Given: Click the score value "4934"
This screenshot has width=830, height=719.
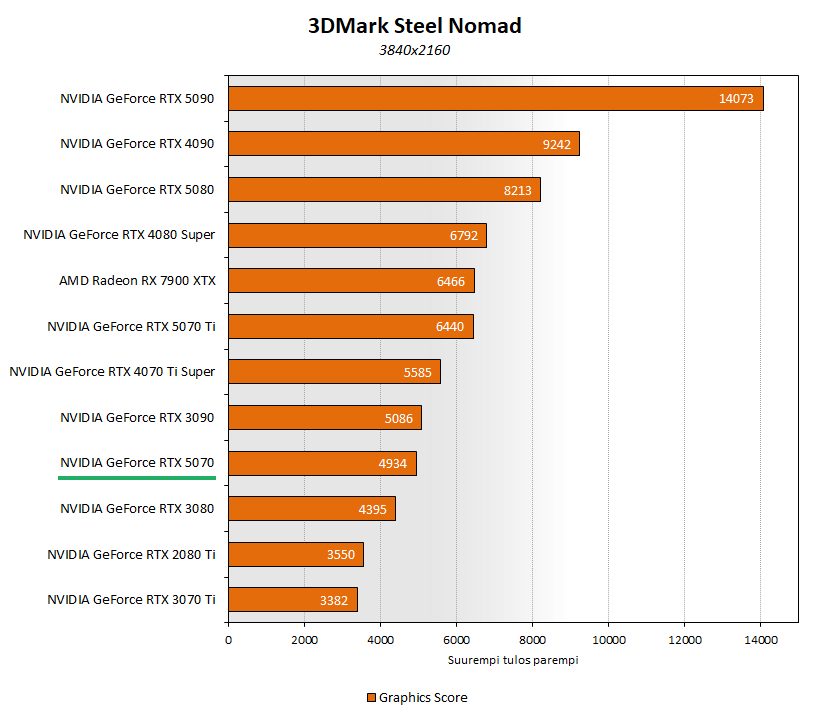Looking at the screenshot, I should [393, 464].
